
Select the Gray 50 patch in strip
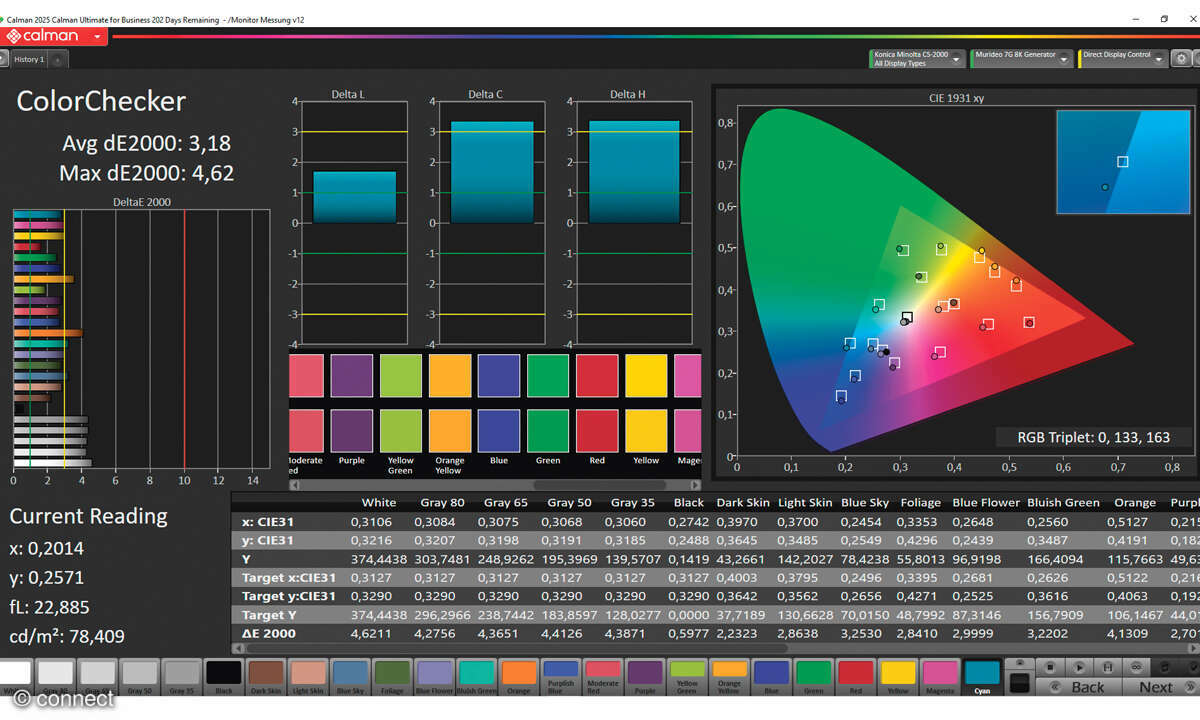tap(140, 675)
